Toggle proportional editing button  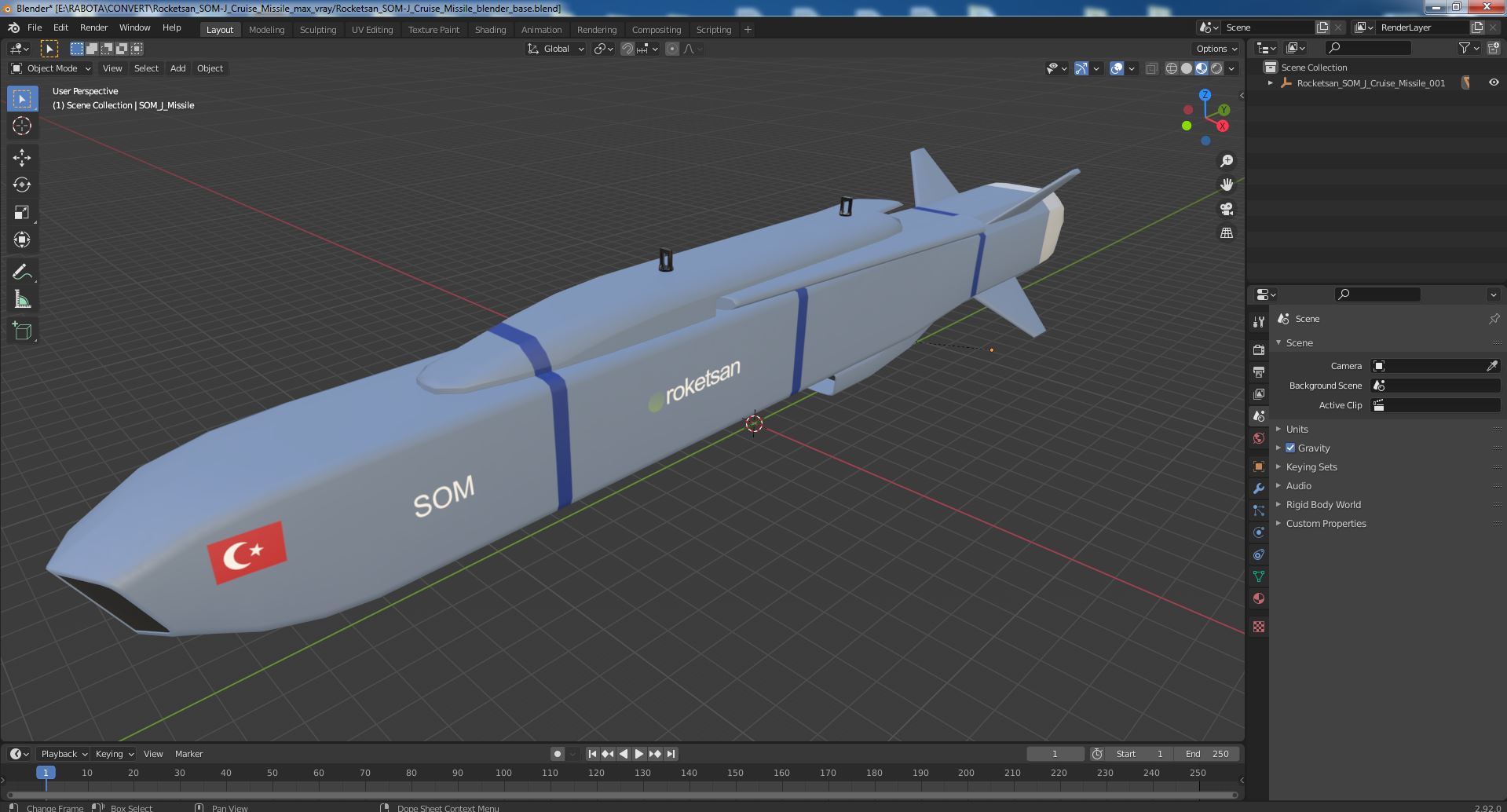click(672, 49)
